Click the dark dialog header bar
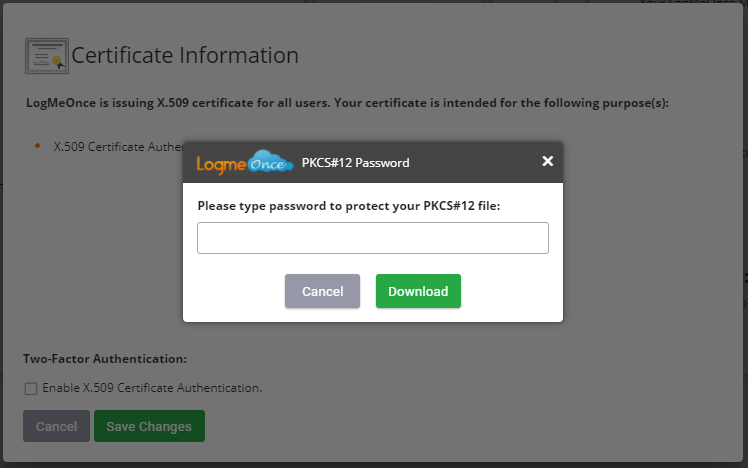 [x=373, y=162]
